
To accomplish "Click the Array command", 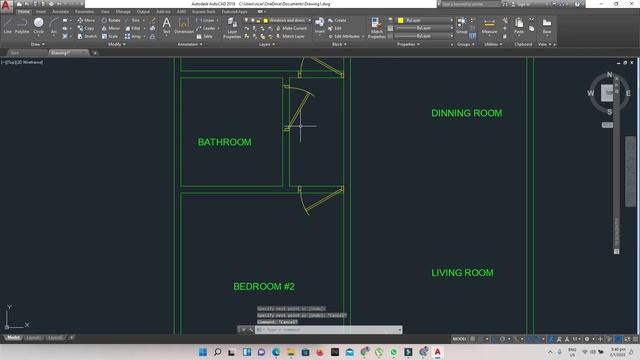I will click(x=133, y=36).
